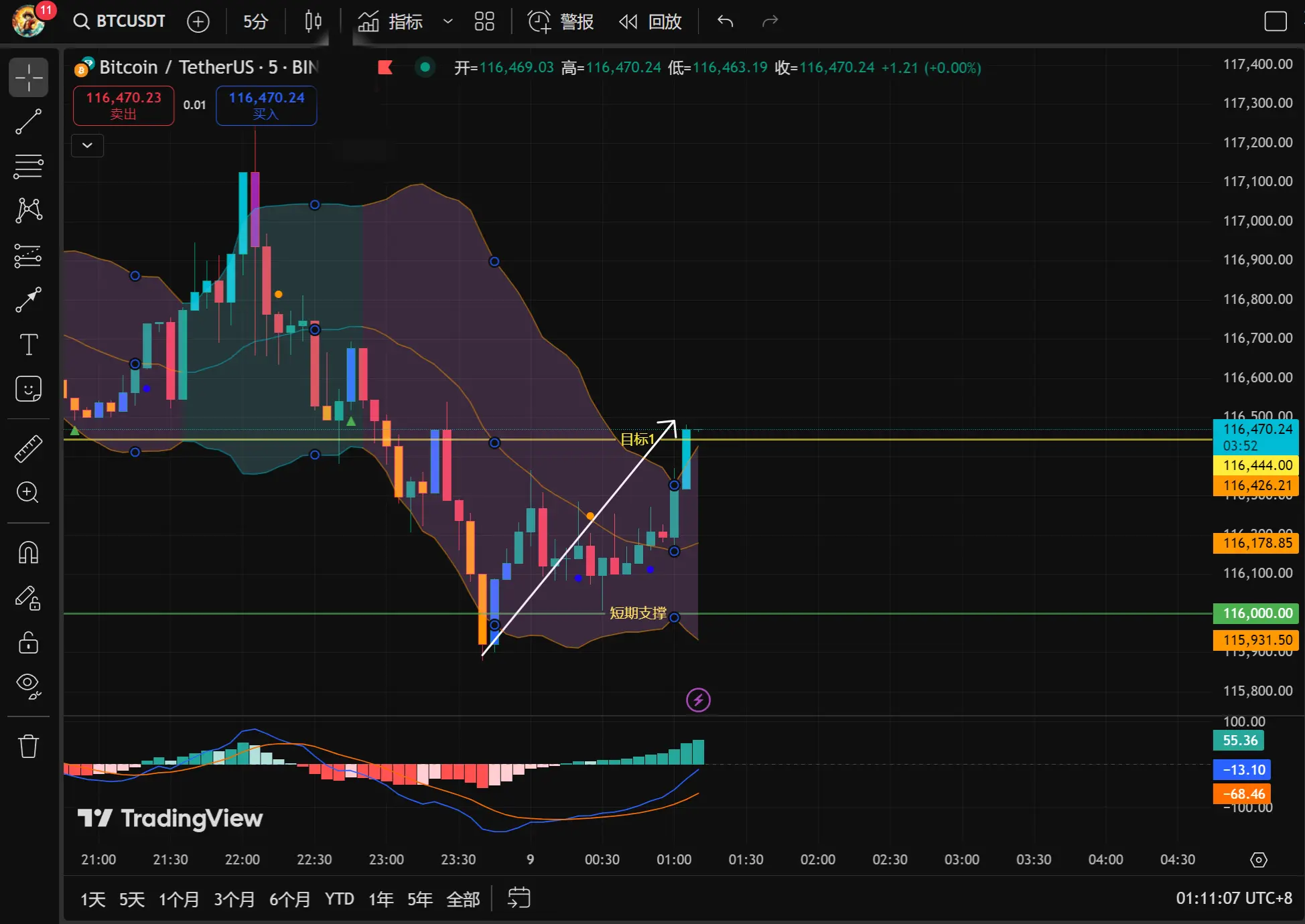The height and width of the screenshot is (924, 1305).
Task: Open the 5分 time interval selector
Action: tap(255, 21)
